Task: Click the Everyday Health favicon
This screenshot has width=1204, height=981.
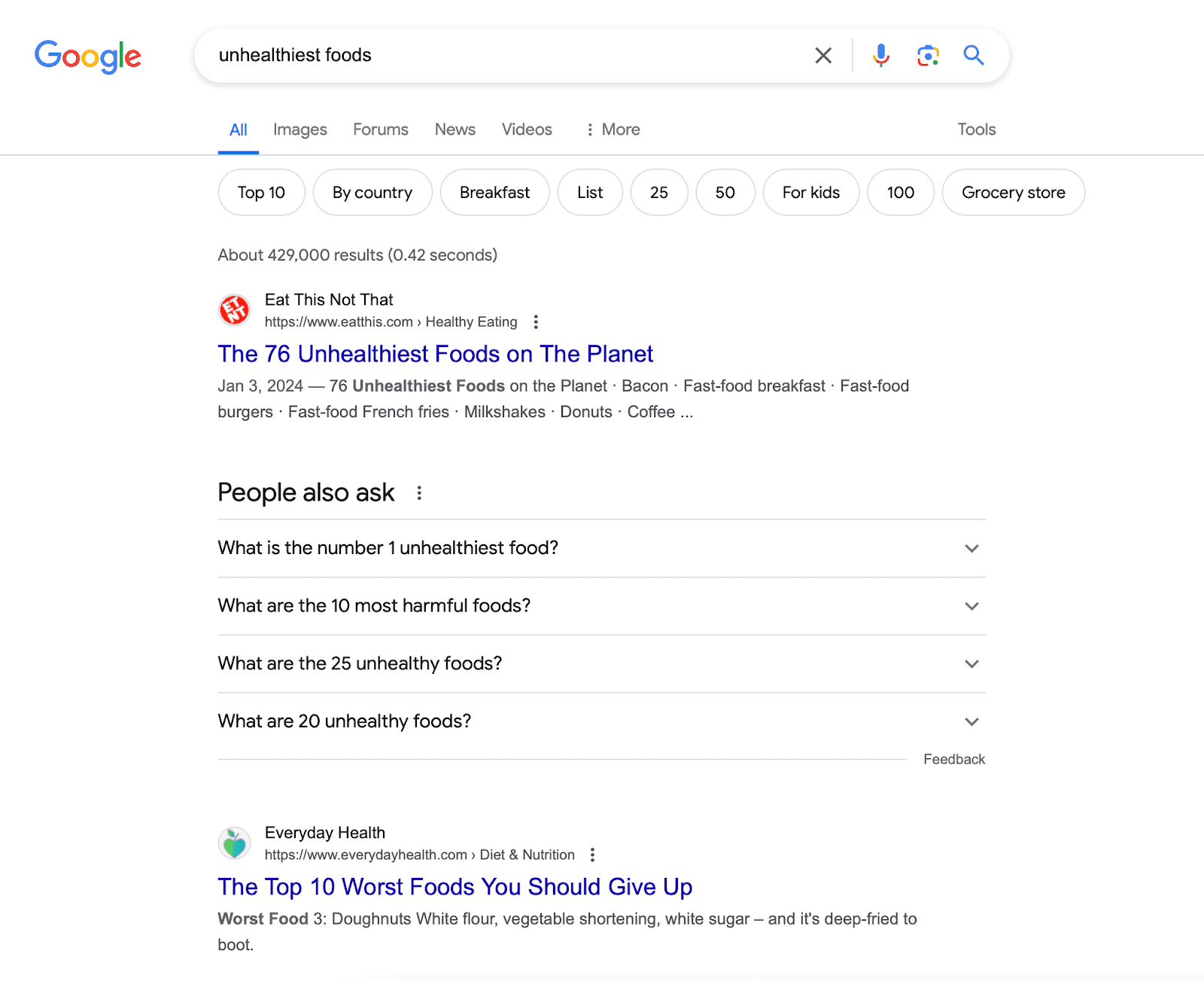Action: pos(233,843)
